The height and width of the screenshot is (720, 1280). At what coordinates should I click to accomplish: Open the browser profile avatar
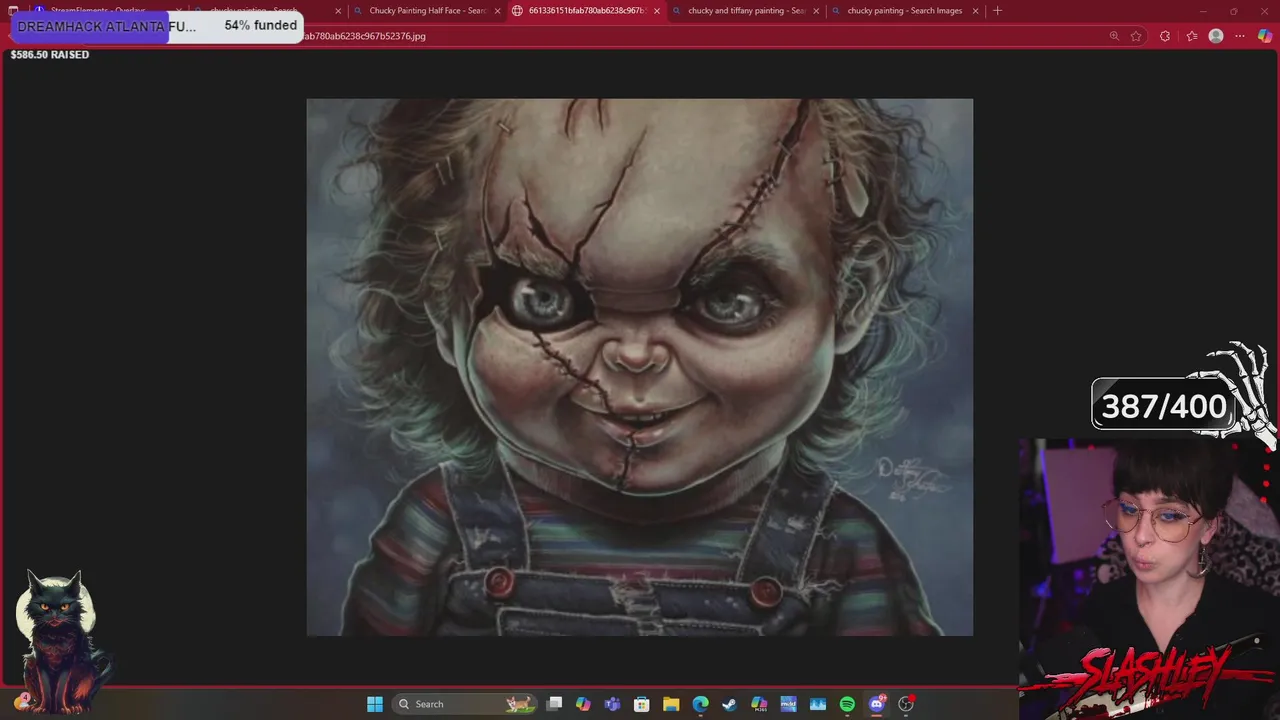pos(1216,36)
